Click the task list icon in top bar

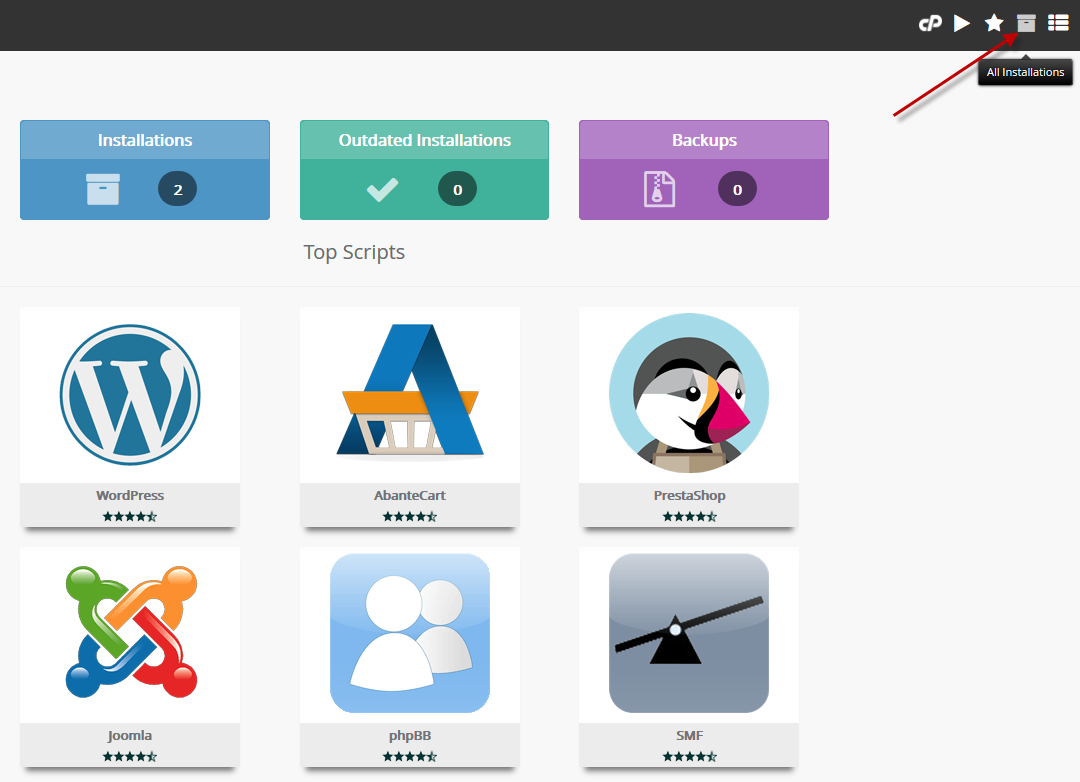click(x=1058, y=23)
